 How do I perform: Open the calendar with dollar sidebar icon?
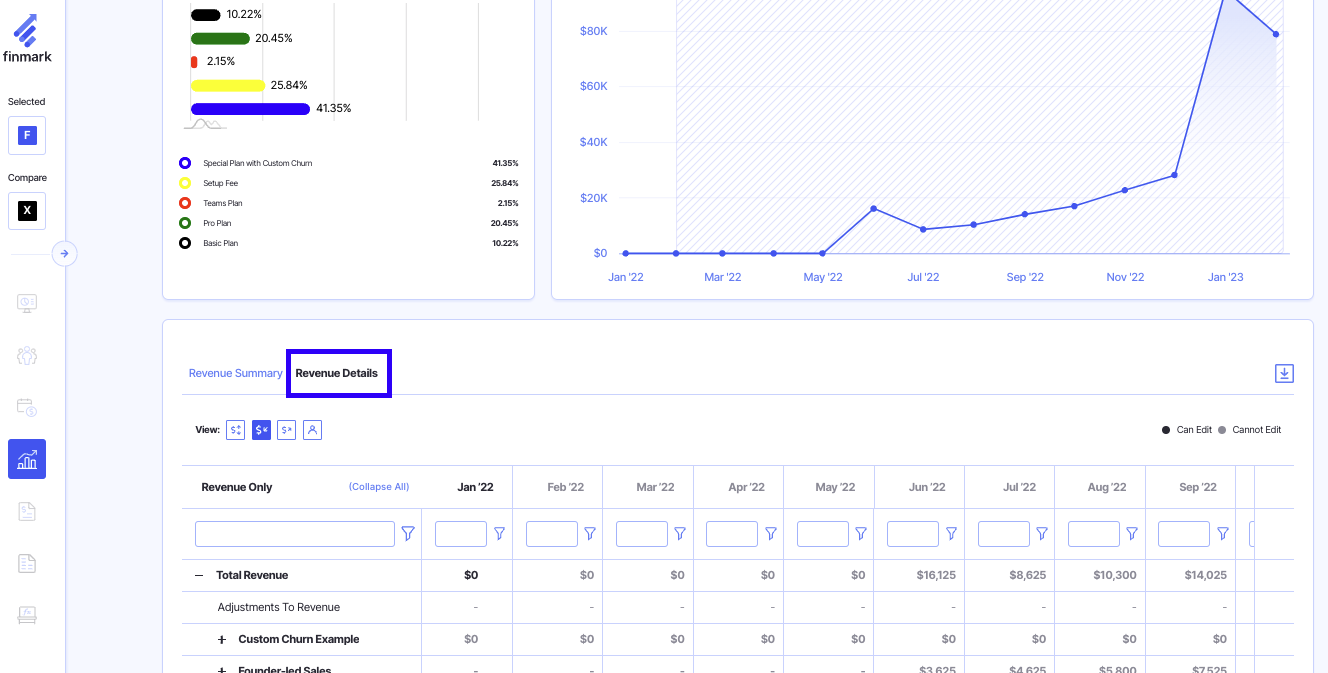(x=27, y=407)
